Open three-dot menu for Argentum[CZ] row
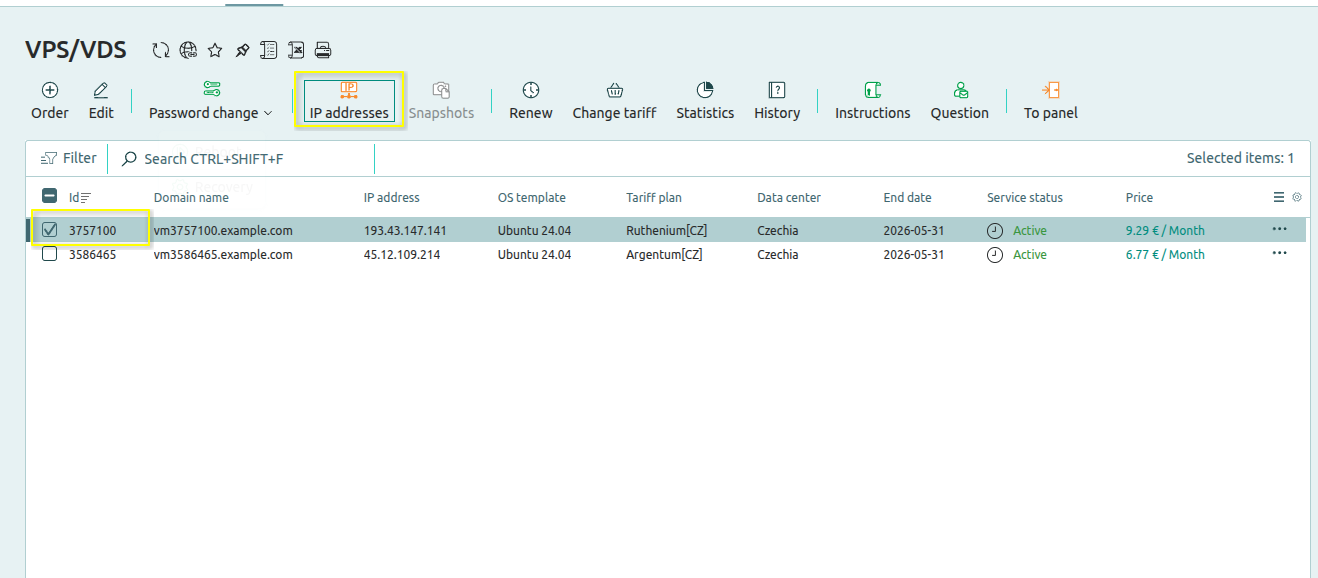Screen dimensions: 1318x578 tap(1279, 254)
